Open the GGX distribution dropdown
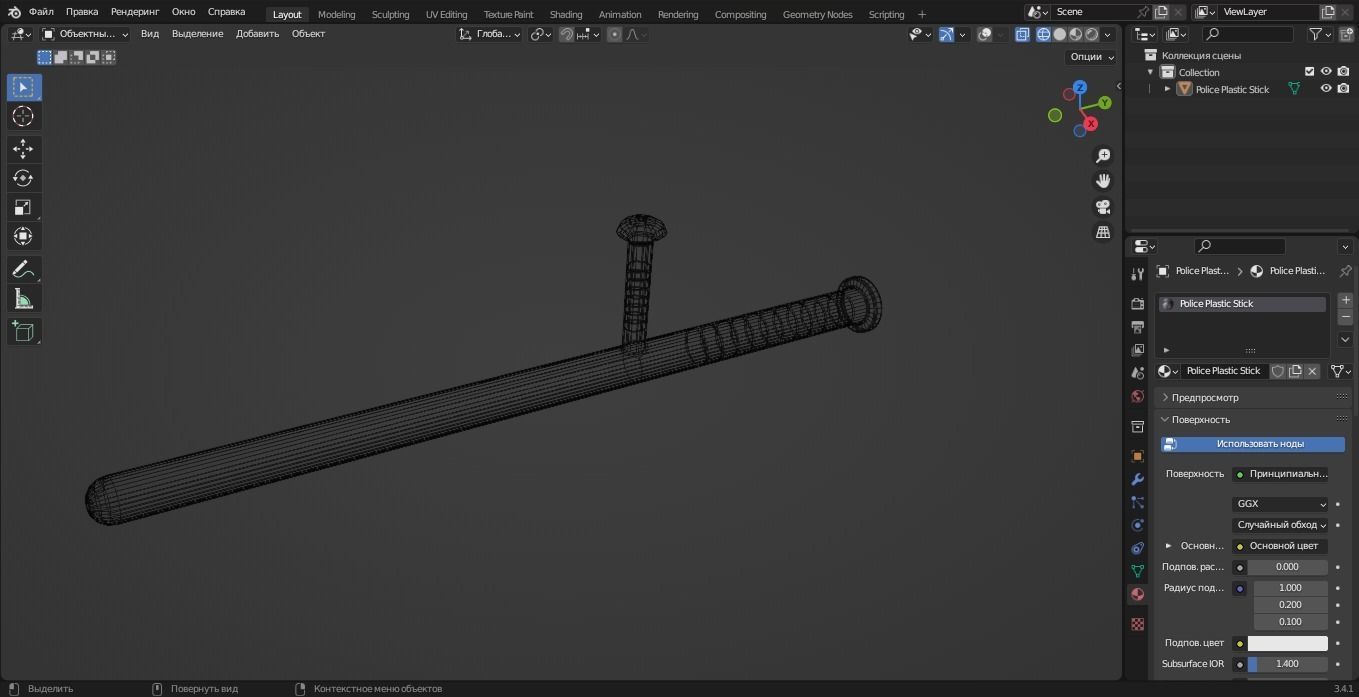Image resolution: width=1359 pixels, height=697 pixels. pyautogui.click(x=1281, y=503)
